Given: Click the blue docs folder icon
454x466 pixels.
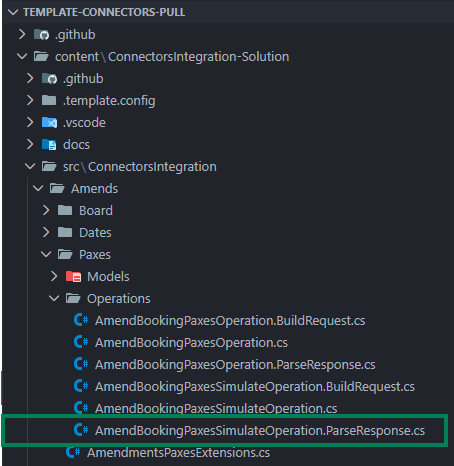Looking at the screenshot, I should point(49,145).
